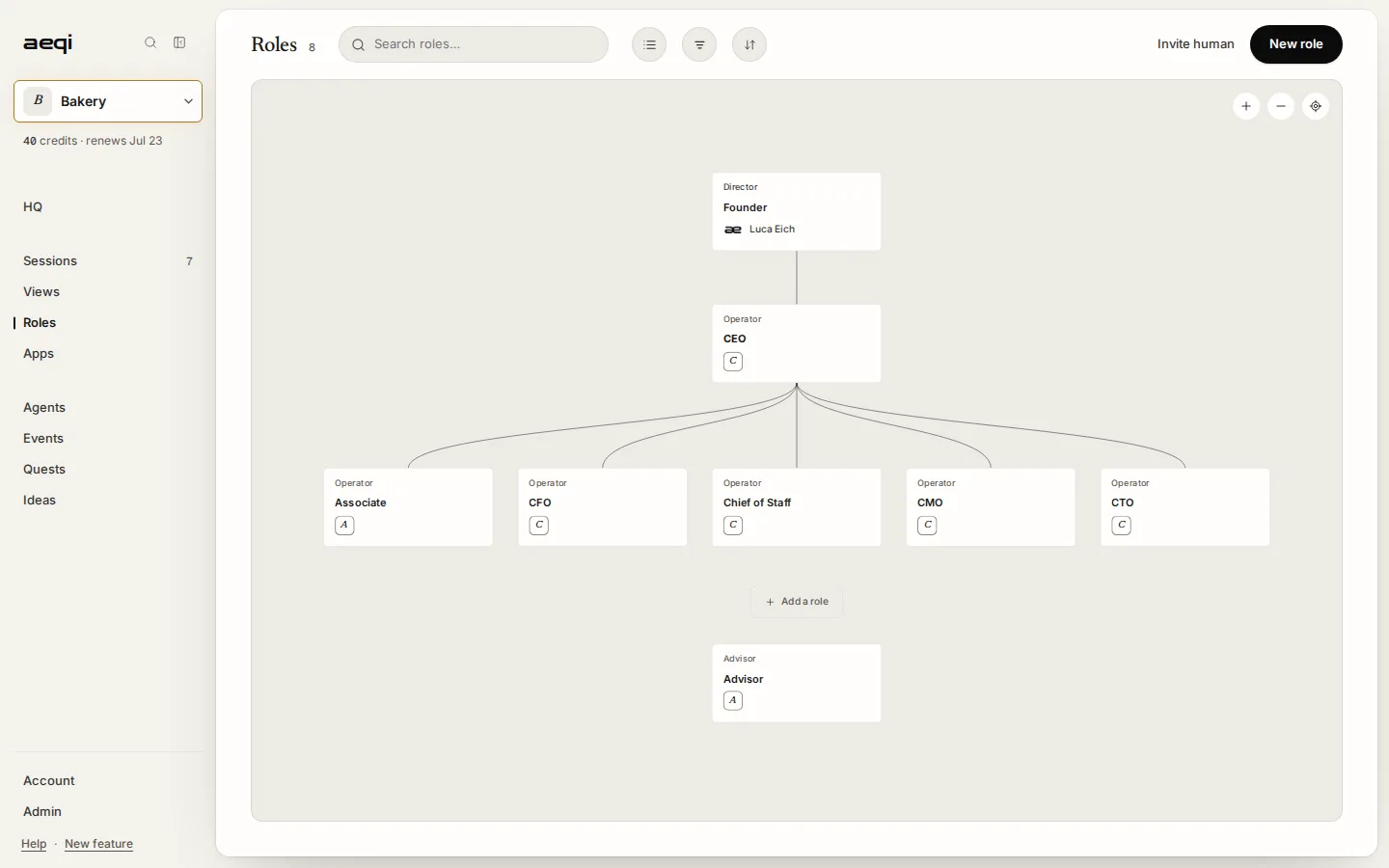Image resolution: width=1389 pixels, height=868 pixels.
Task: Open Views in sidebar
Action: tap(41, 291)
